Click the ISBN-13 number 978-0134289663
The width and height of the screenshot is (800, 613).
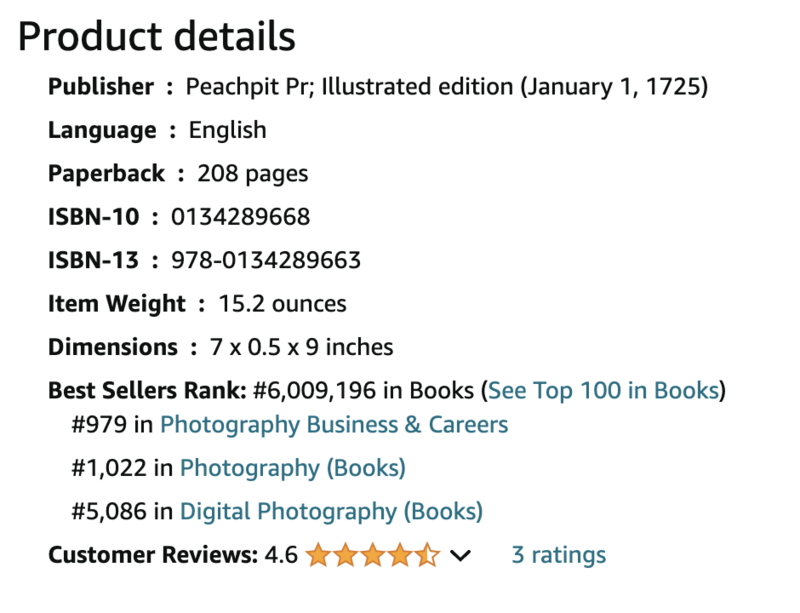coord(266,260)
